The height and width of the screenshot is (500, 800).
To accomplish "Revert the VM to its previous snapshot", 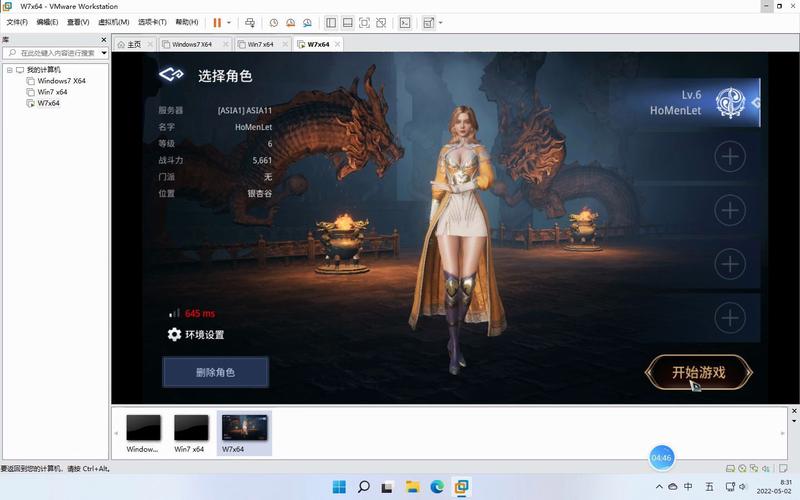I will tap(290, 23).
